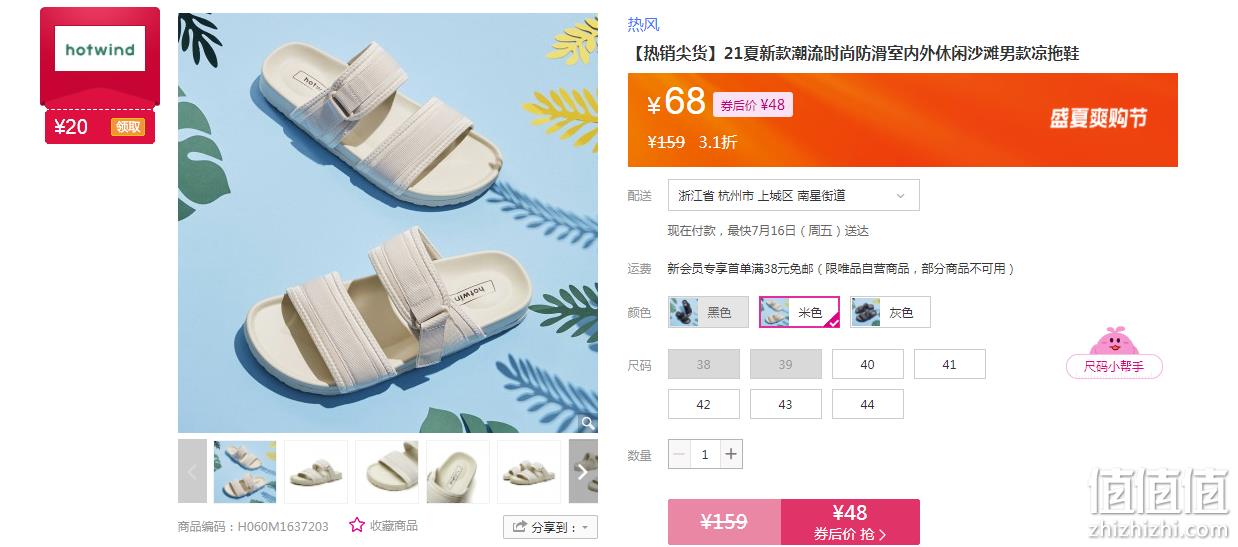Screen dimensions: 1238x547
Task: Click the magnifier zoom icon on product image
Action: [588, 423]
